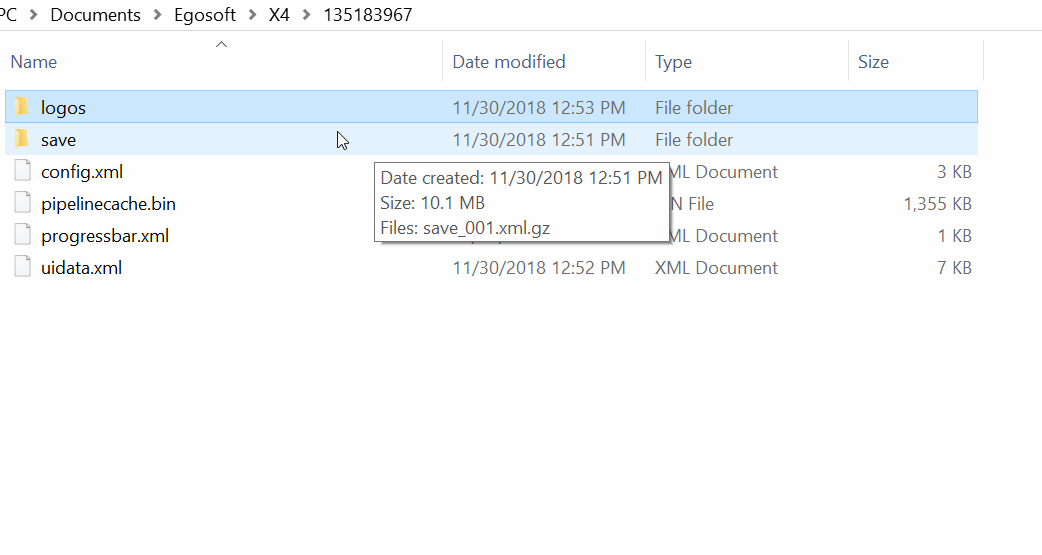The image size is (1042, 555).
Task: Select the uidata.xml file name
Action: tap(81, 268)
